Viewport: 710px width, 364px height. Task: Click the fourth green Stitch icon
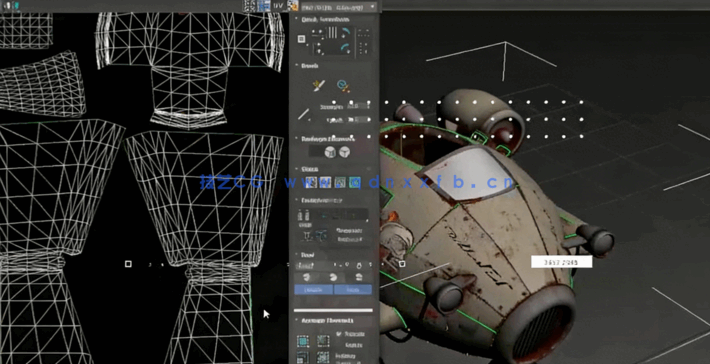point(355,182)
